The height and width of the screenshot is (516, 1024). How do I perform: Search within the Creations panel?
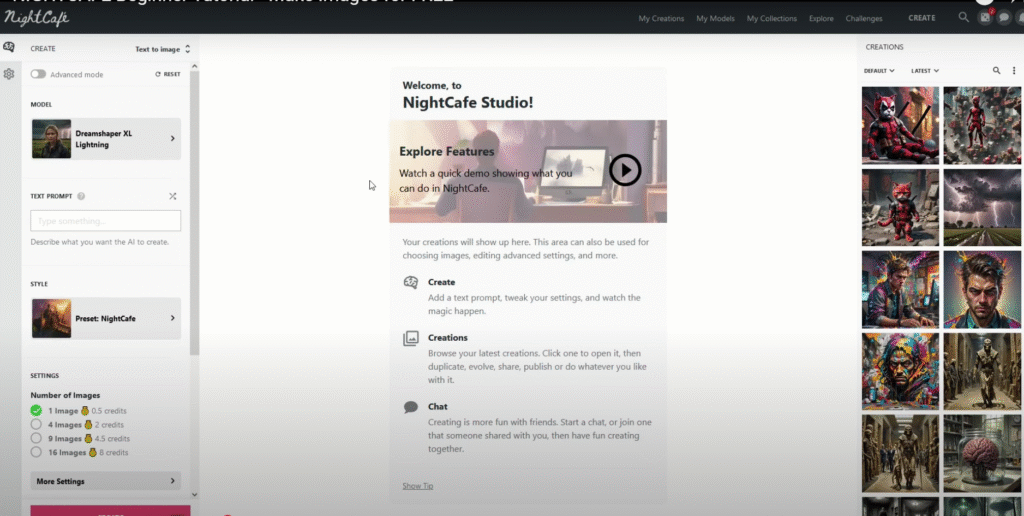click(997, 71)
